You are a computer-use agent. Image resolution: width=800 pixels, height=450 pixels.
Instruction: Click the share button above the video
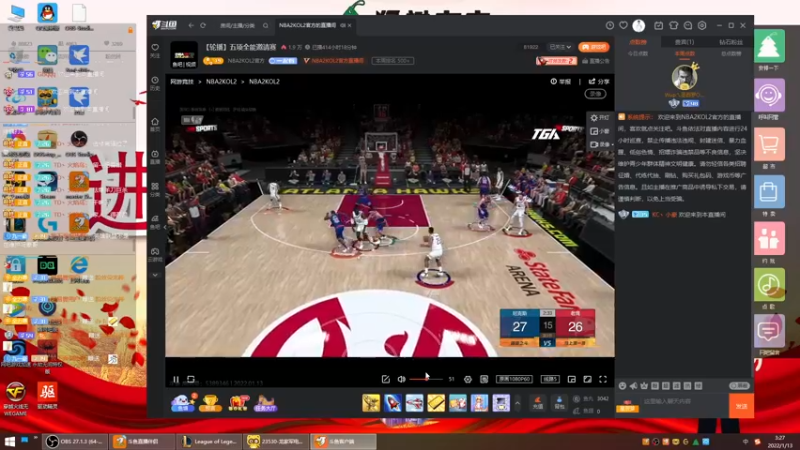[x=599, y=81]
